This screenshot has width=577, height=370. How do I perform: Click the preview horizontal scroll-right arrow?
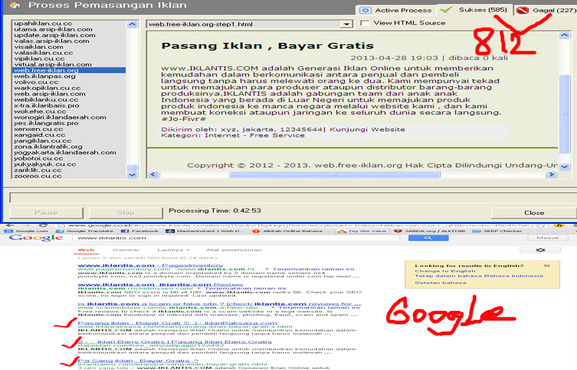click(551, 175)
